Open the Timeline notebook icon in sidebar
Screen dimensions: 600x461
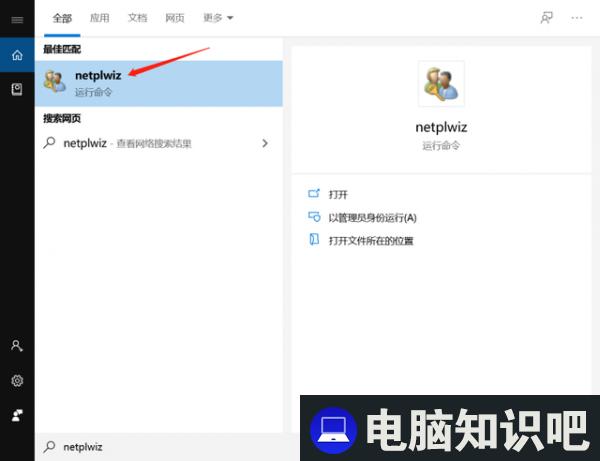[17, 89]
